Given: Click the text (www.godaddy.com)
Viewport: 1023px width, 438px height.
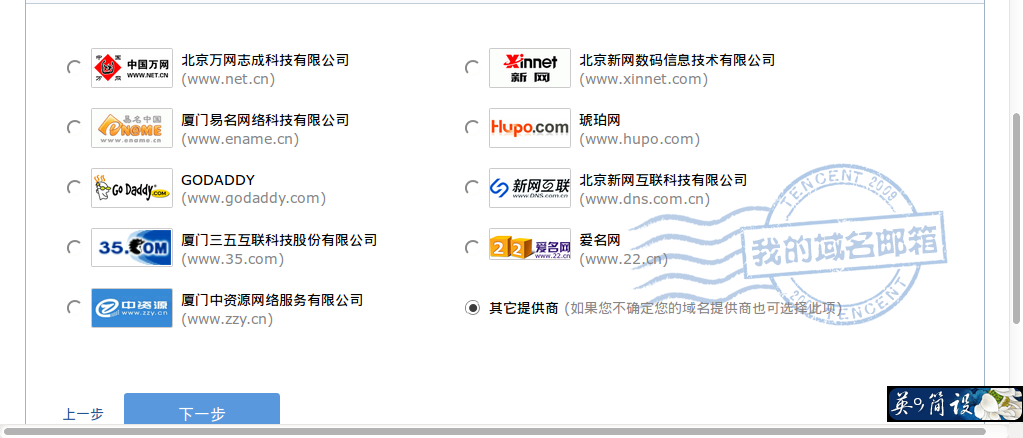Looking at the screenshot, I should 254,199.
